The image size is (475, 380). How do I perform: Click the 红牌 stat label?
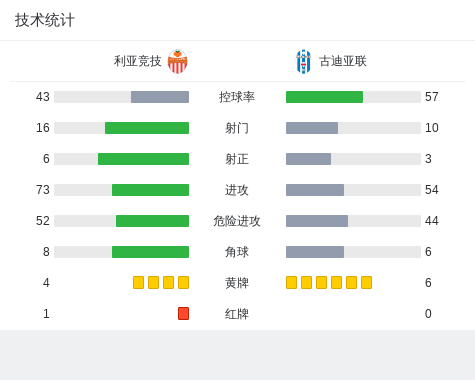tap(237, 314)
